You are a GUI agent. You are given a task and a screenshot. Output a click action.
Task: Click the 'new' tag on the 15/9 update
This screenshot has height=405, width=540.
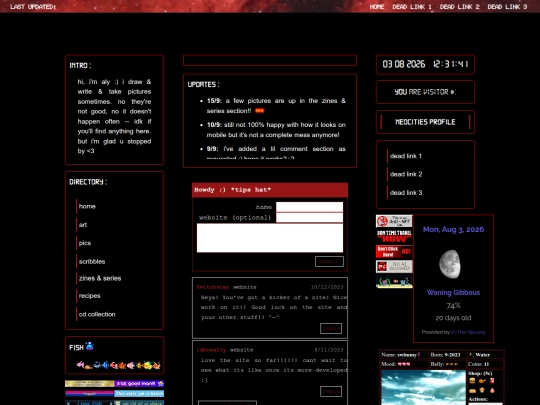[x=259, y=111]
